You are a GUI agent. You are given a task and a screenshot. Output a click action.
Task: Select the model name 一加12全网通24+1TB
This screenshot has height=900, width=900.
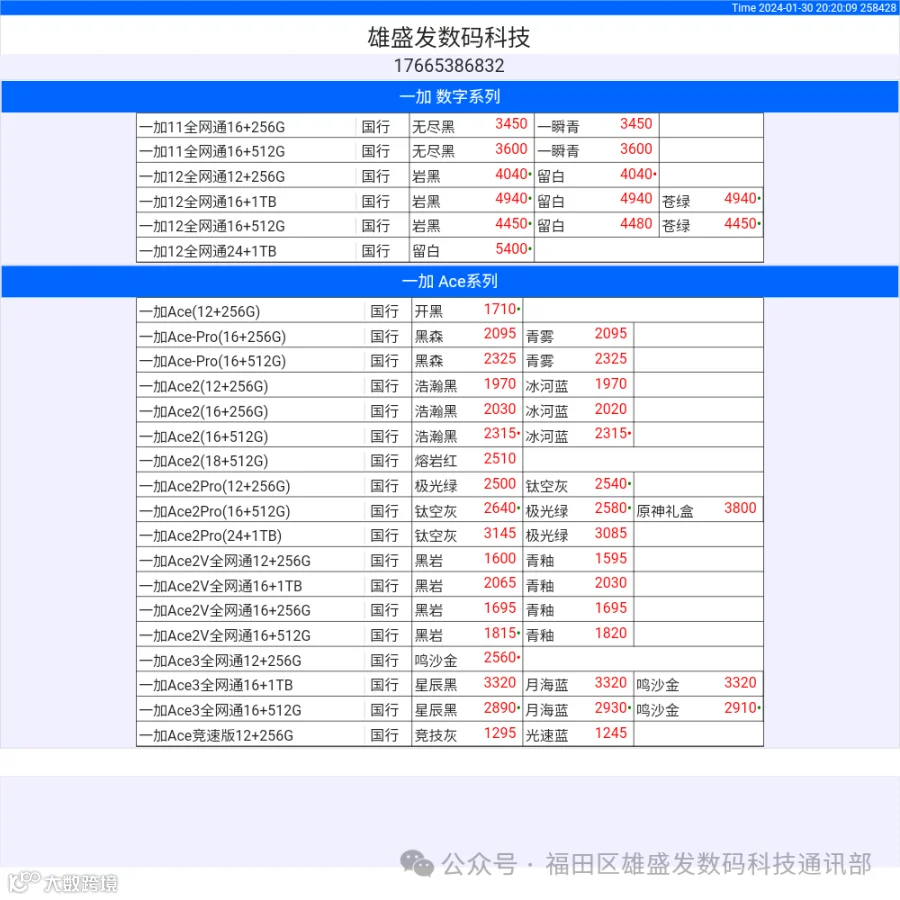208,251
